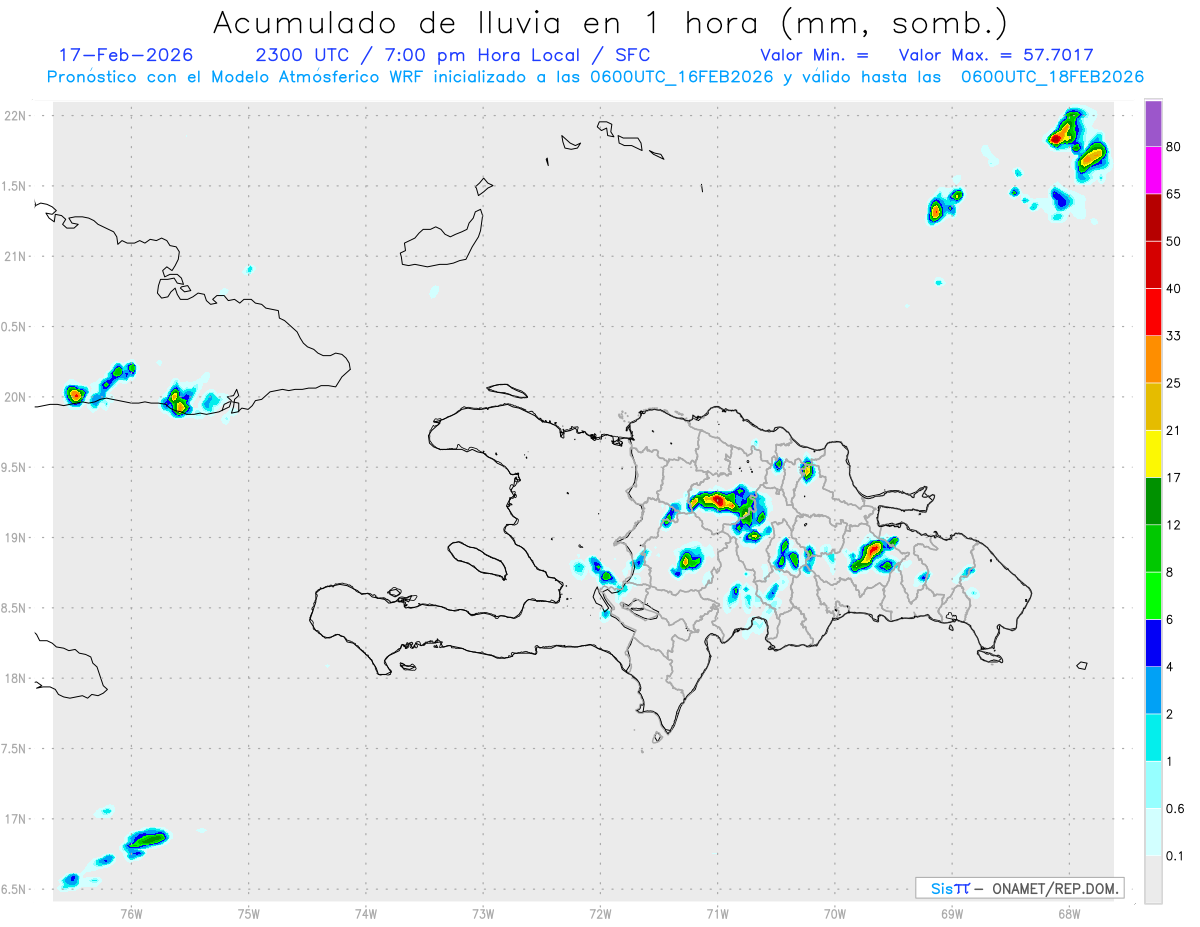Click the longitude axis label '76W'

point(131,913)
